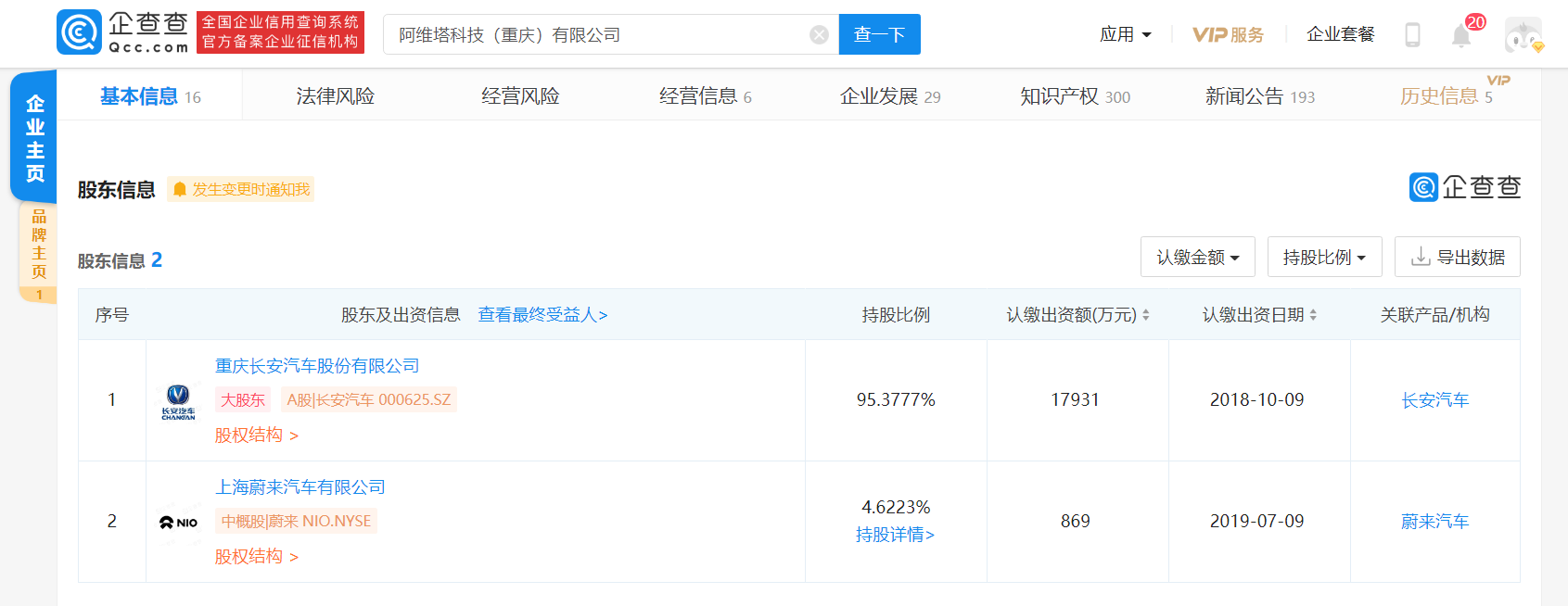Open user avatar profile icon
Screen dimensions: 1568x606
tap(1523, 35)
